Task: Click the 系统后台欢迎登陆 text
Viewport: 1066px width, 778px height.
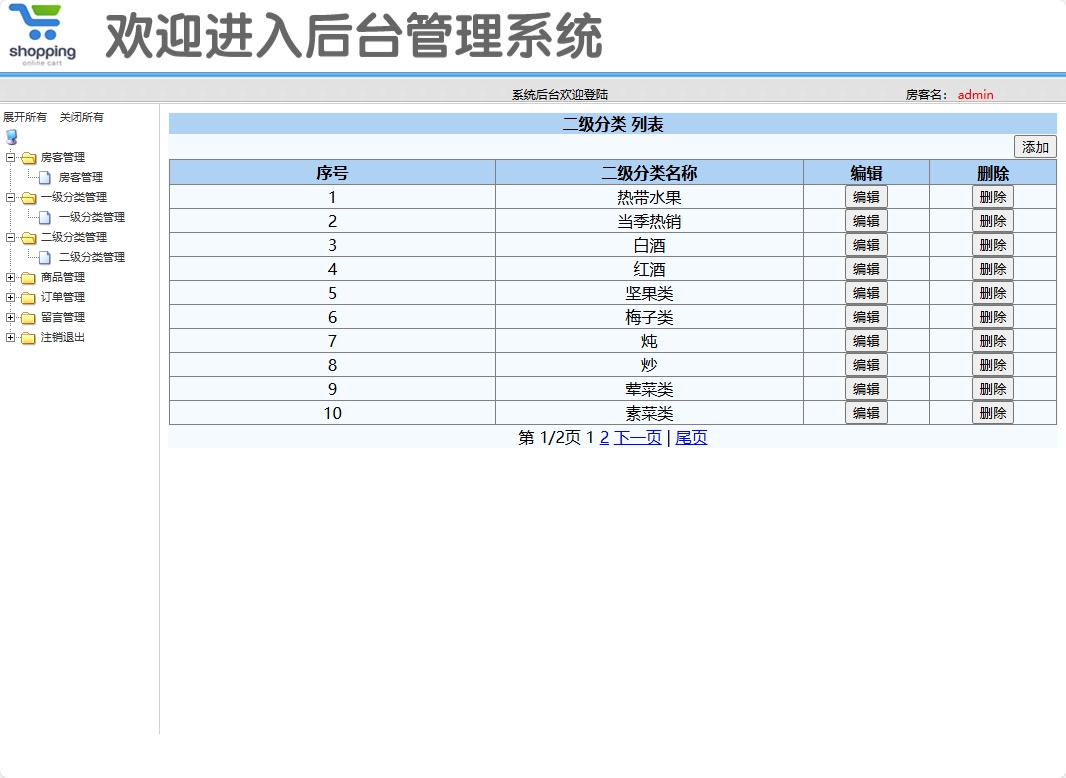Action: (560, 95)
